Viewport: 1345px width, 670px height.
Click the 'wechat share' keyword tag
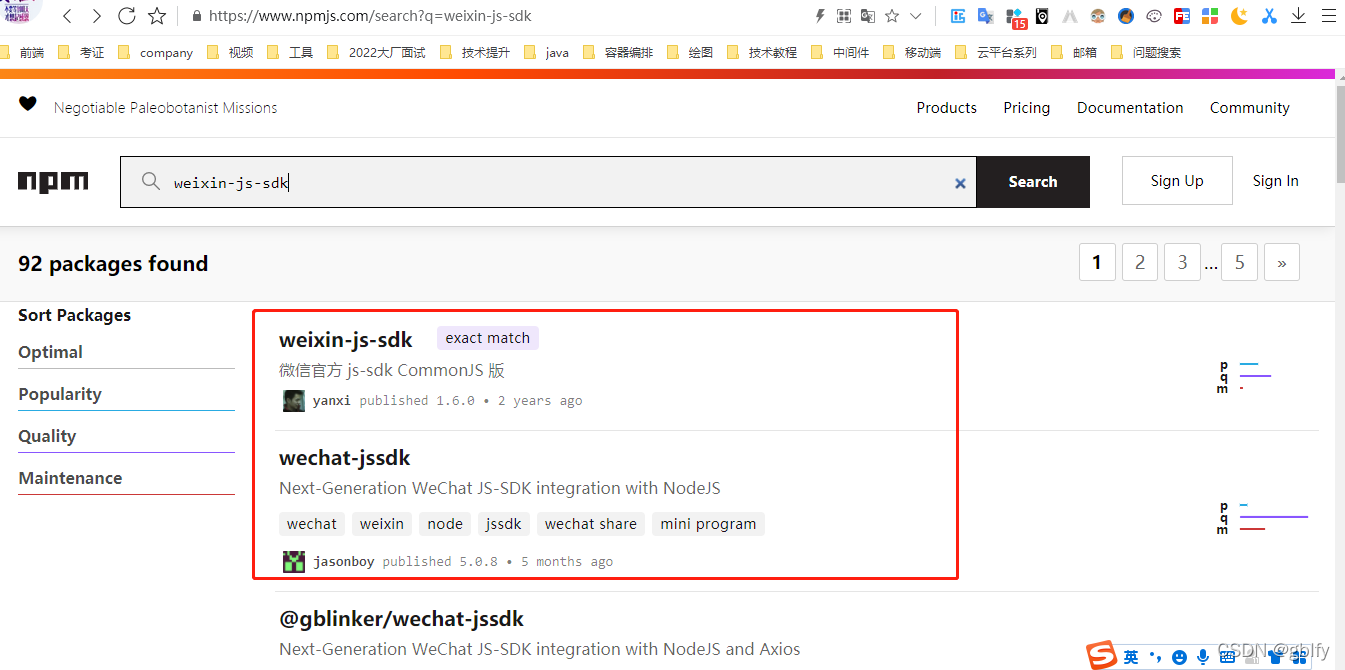pos(590,524)
